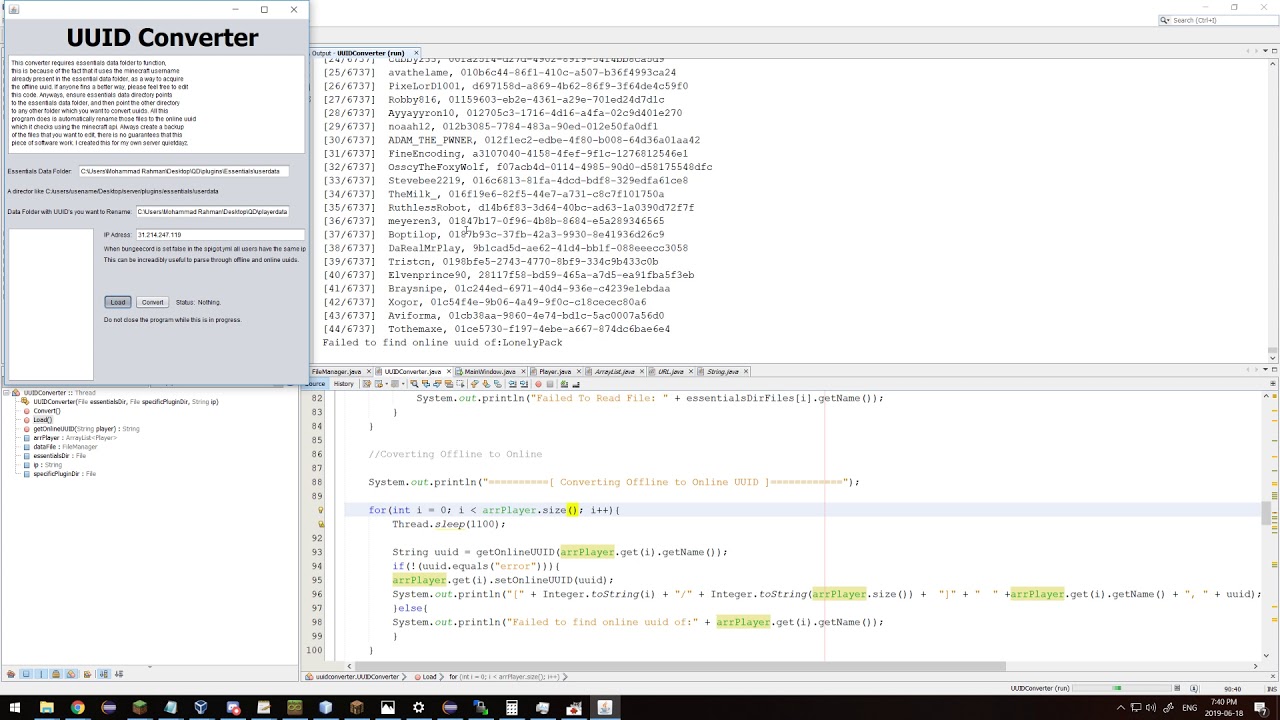Toggle show inner classes filter in navigator
The height and width of the screenshot is (720, 1280).
(71, 674)
